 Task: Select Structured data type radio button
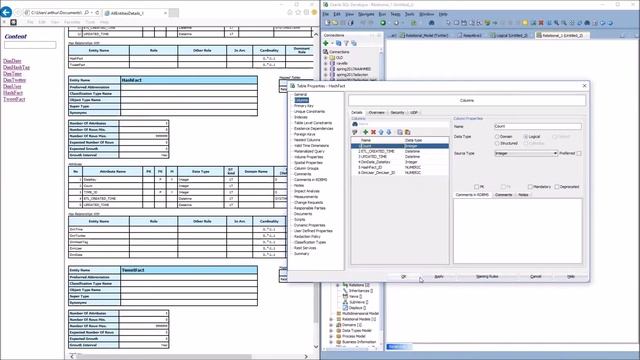pos(497,143)
